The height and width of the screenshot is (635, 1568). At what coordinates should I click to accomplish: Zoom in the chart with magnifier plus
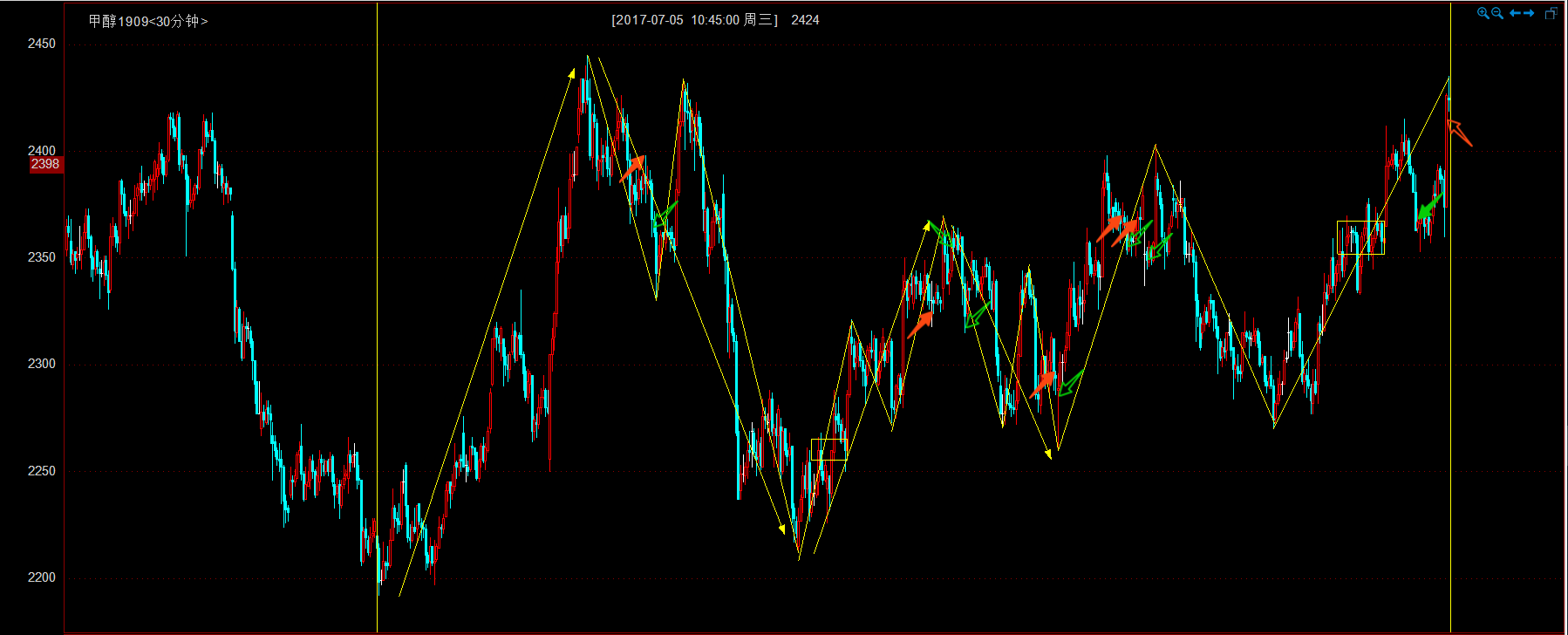[1483, 13]
